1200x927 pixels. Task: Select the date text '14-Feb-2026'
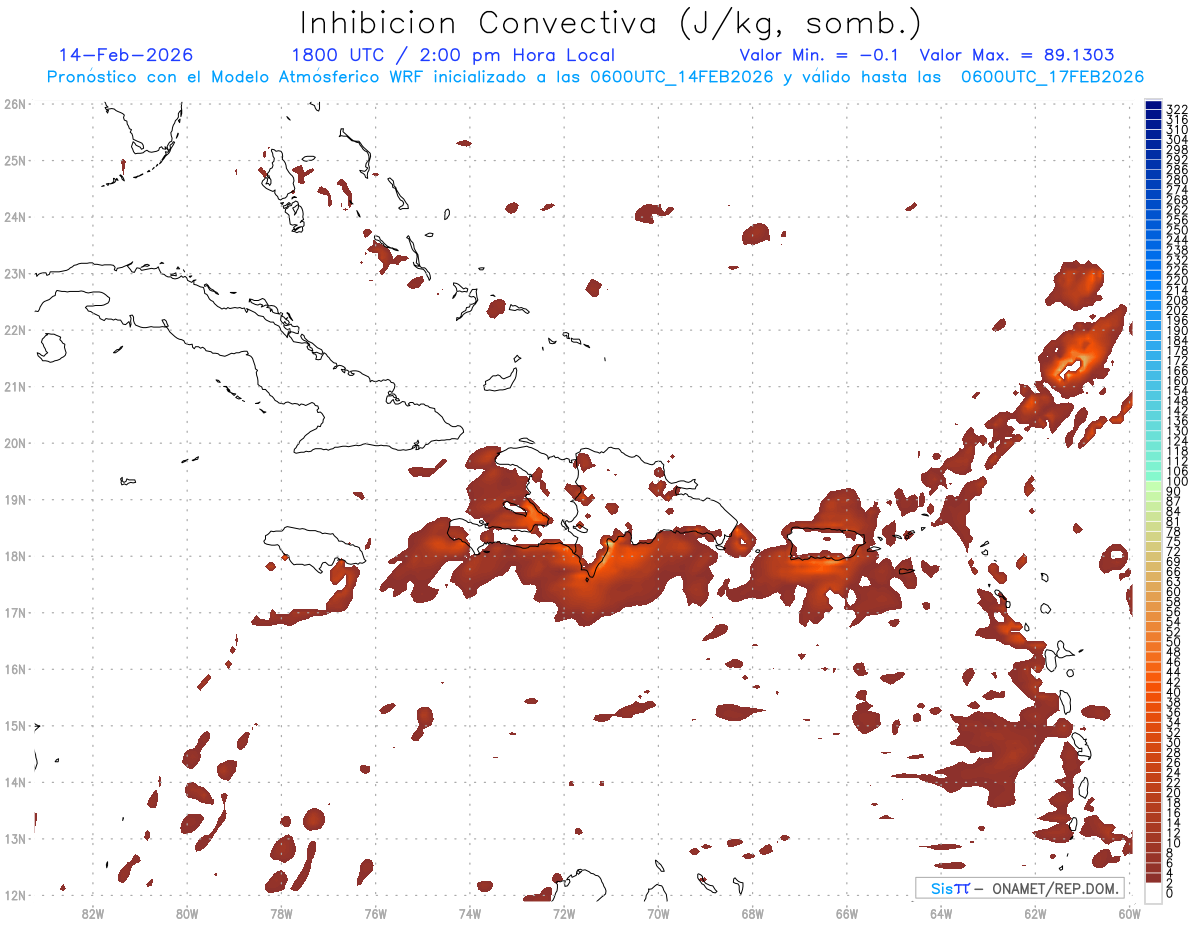coord(126,55)
